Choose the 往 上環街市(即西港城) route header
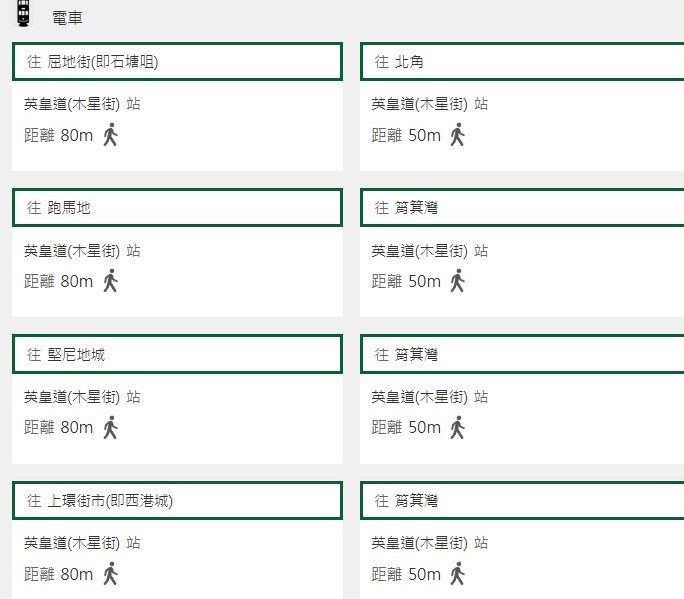Viewport: 684px width, 599px height. pos(178,500)
